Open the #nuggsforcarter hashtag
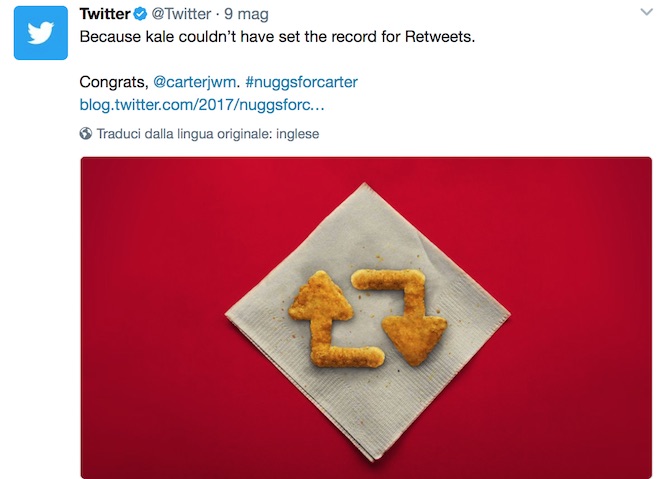 (x=300, y=82)
